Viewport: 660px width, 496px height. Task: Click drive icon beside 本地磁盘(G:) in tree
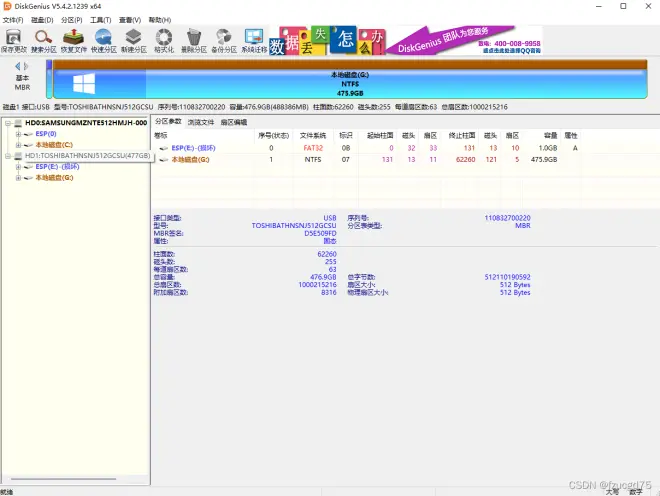pos(28,178)
